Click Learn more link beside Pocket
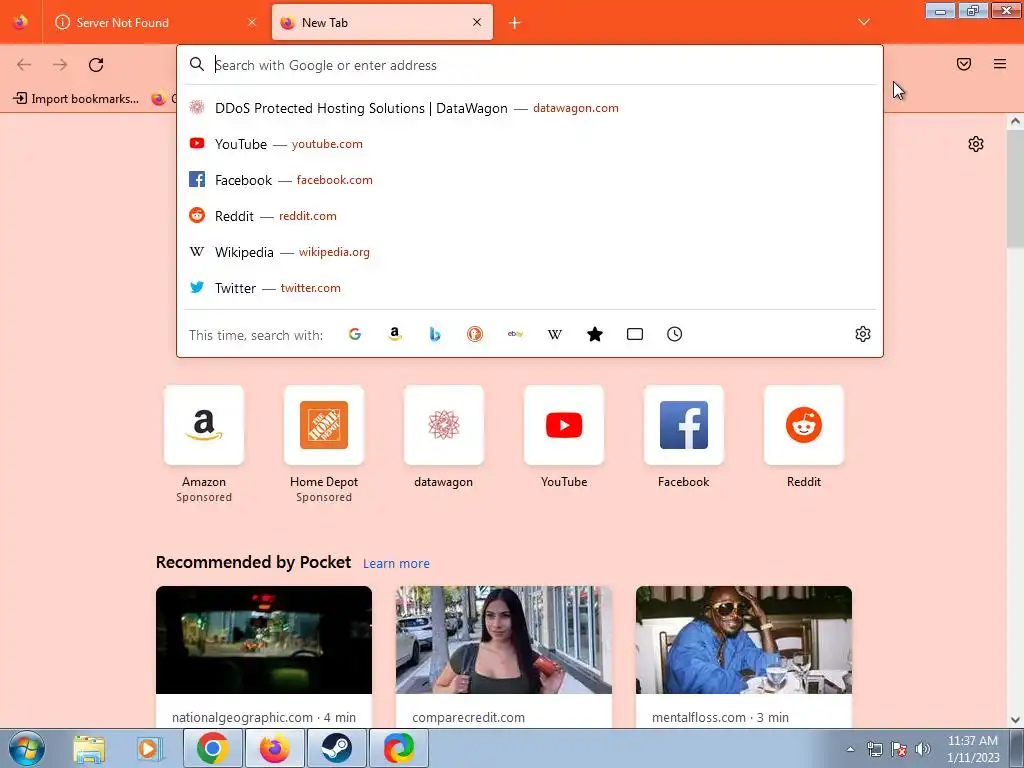1024x768 pixels. [x=396, y=564]
